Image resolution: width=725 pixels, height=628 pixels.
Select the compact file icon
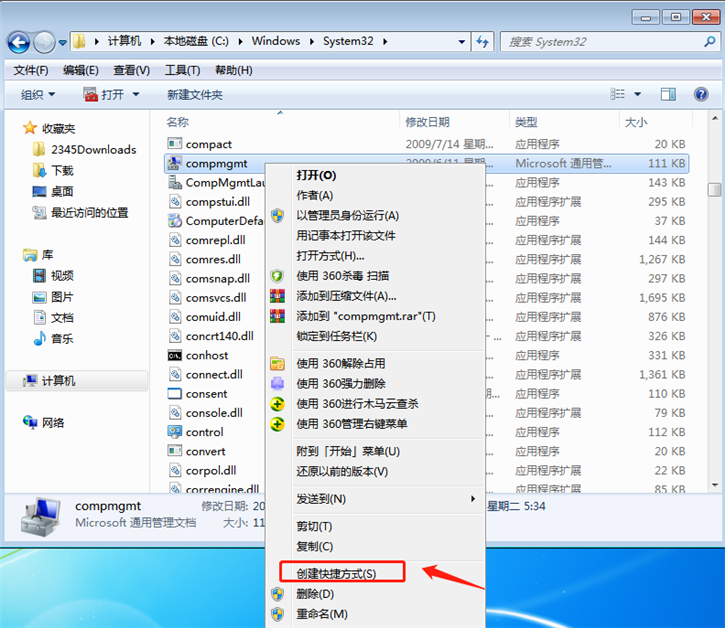174,144
